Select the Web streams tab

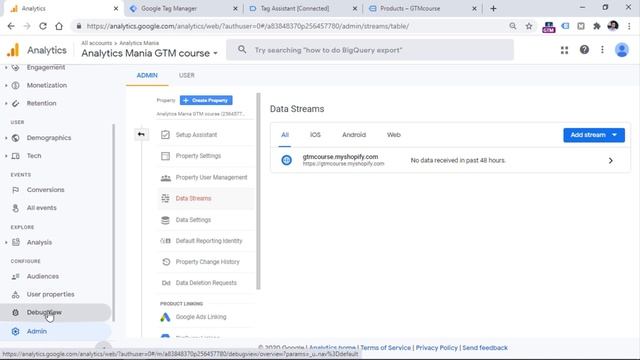(x=393, y=135)
